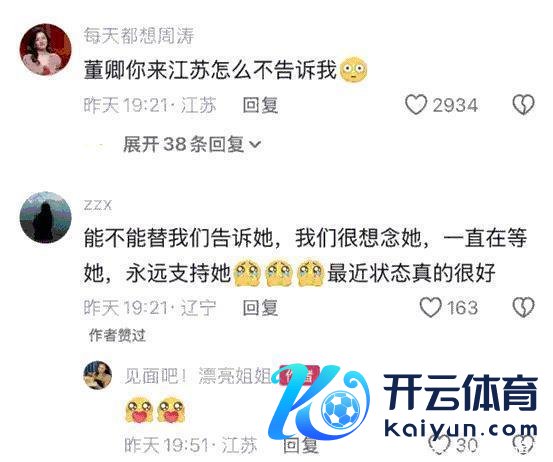This screenshot has height=462, width=553.
Task: Click the author badge beside 漂亮姐姐
Action: [299, 375]
